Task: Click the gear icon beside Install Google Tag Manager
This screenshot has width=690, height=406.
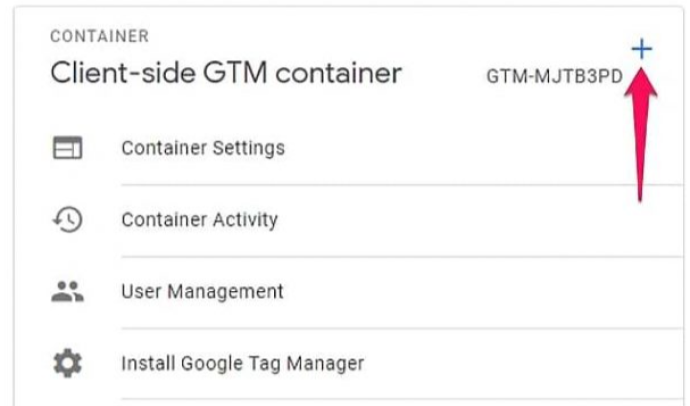Action: coord(67,363)
